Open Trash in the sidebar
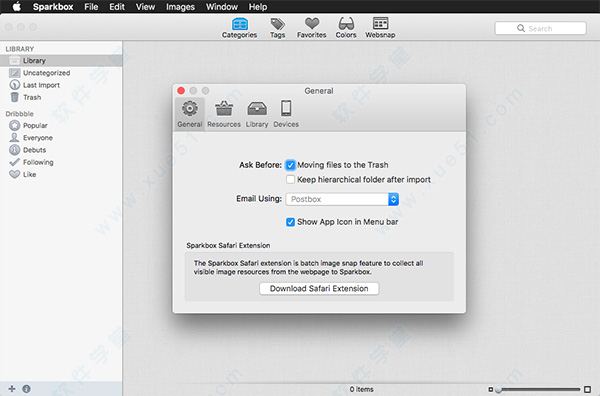600x396 pixels. click(x=61, y=97)
